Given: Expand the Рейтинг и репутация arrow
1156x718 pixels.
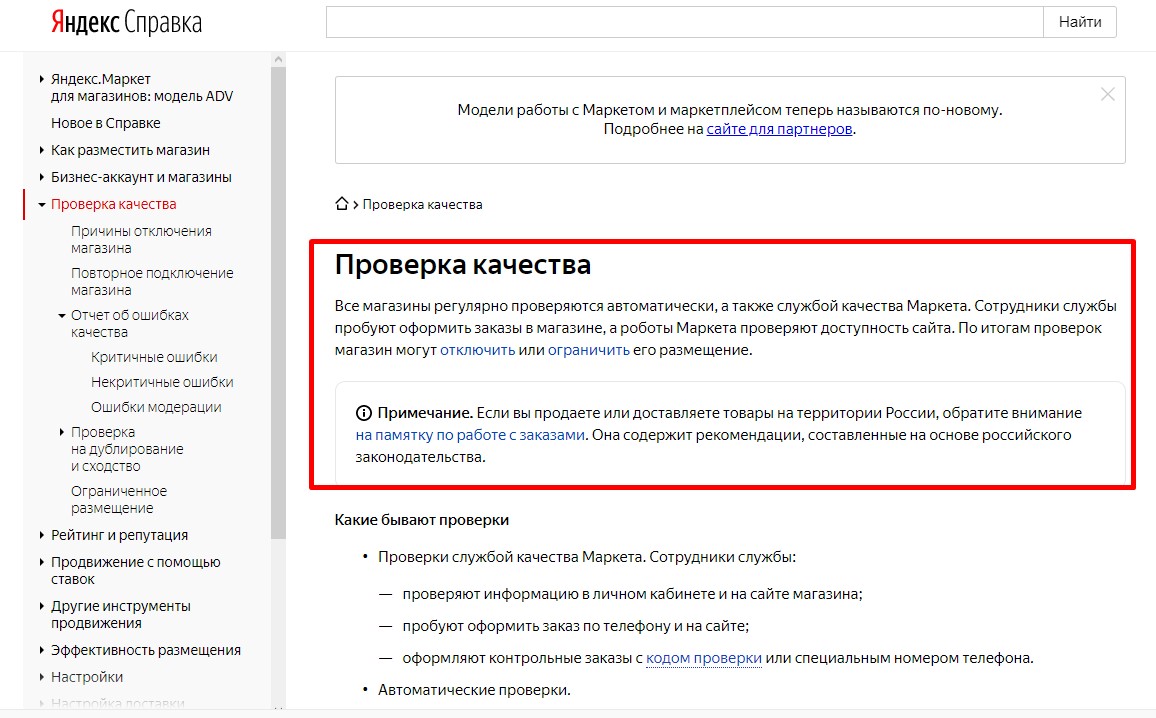Looking at the screenshot, I should pyautogui.click(x=41, y=535).
